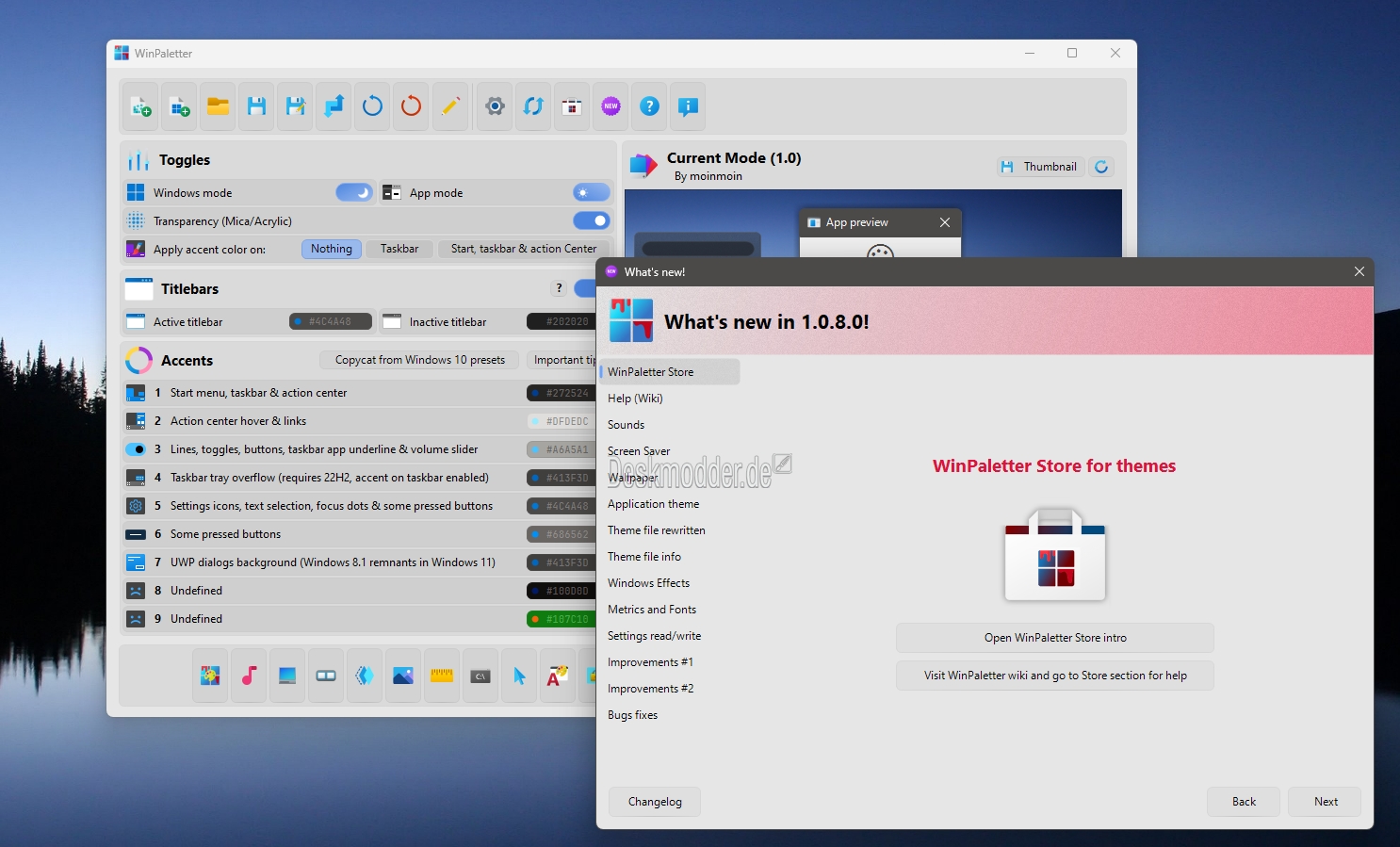The height and width of the screenshot is (847, 1400).
Task: Toggle App mode switch
Action: [592, 192]
